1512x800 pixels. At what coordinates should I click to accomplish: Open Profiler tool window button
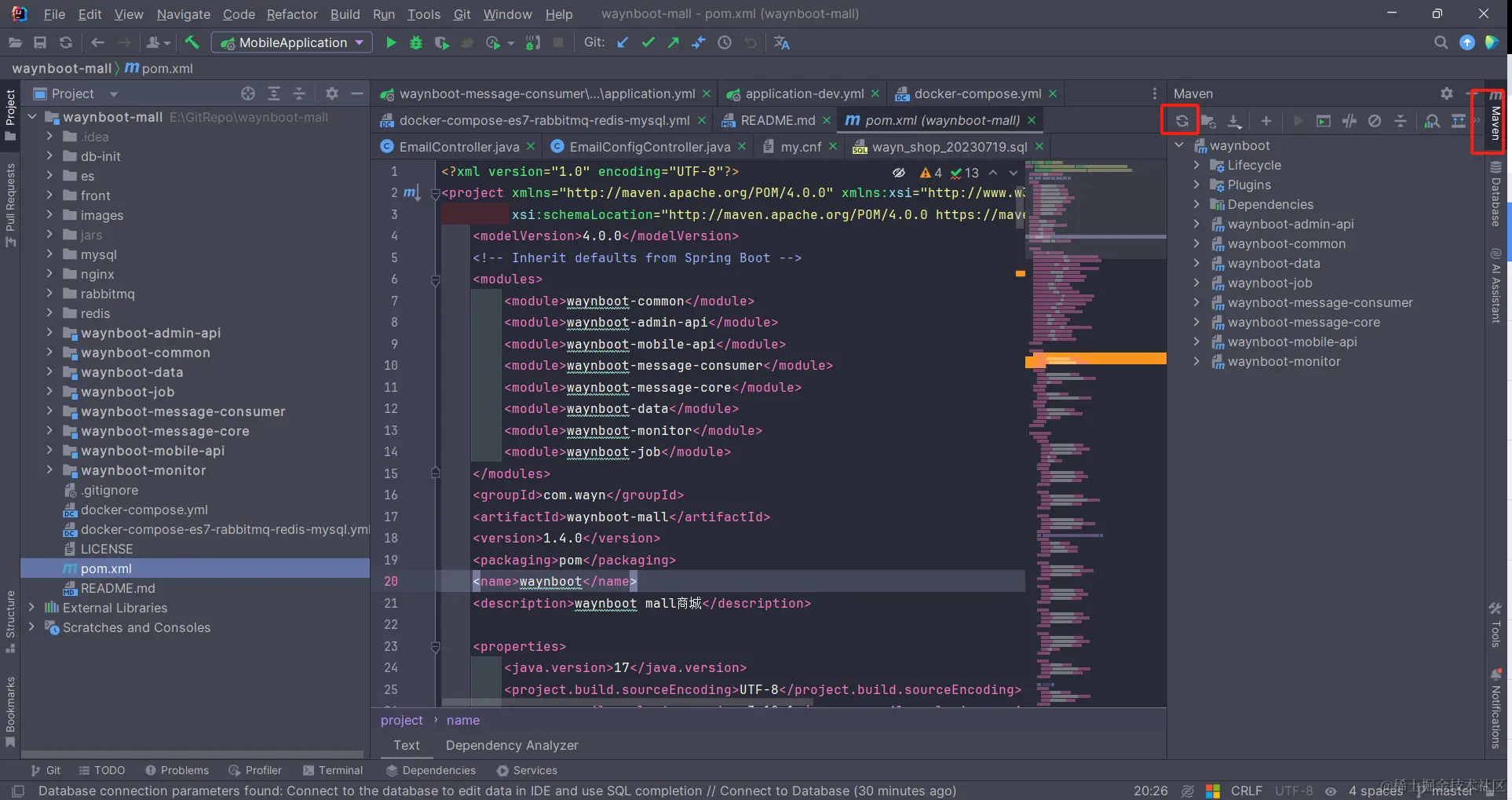tap(255, 770)
